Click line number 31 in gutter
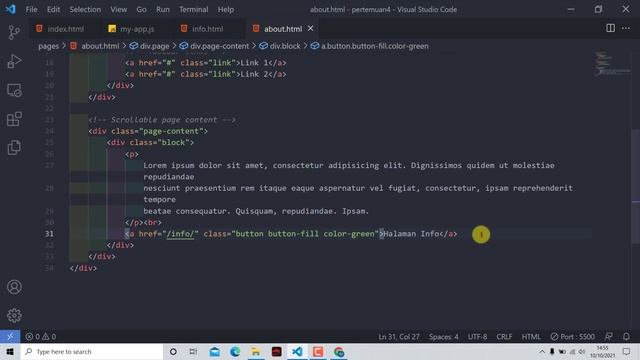 coord(49,234)
